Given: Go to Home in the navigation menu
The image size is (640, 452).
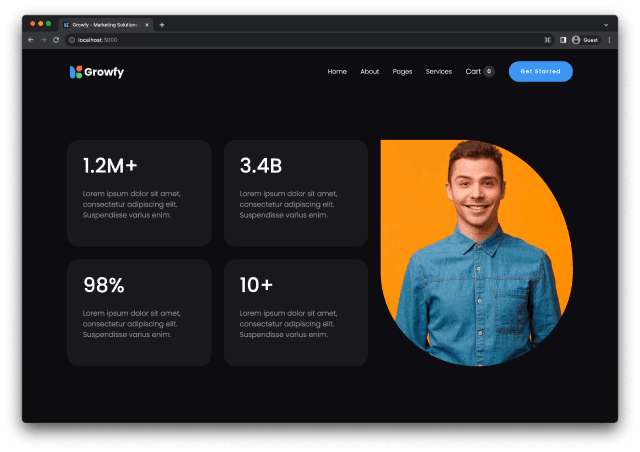Looking at the screenshot, I should 337,72.
